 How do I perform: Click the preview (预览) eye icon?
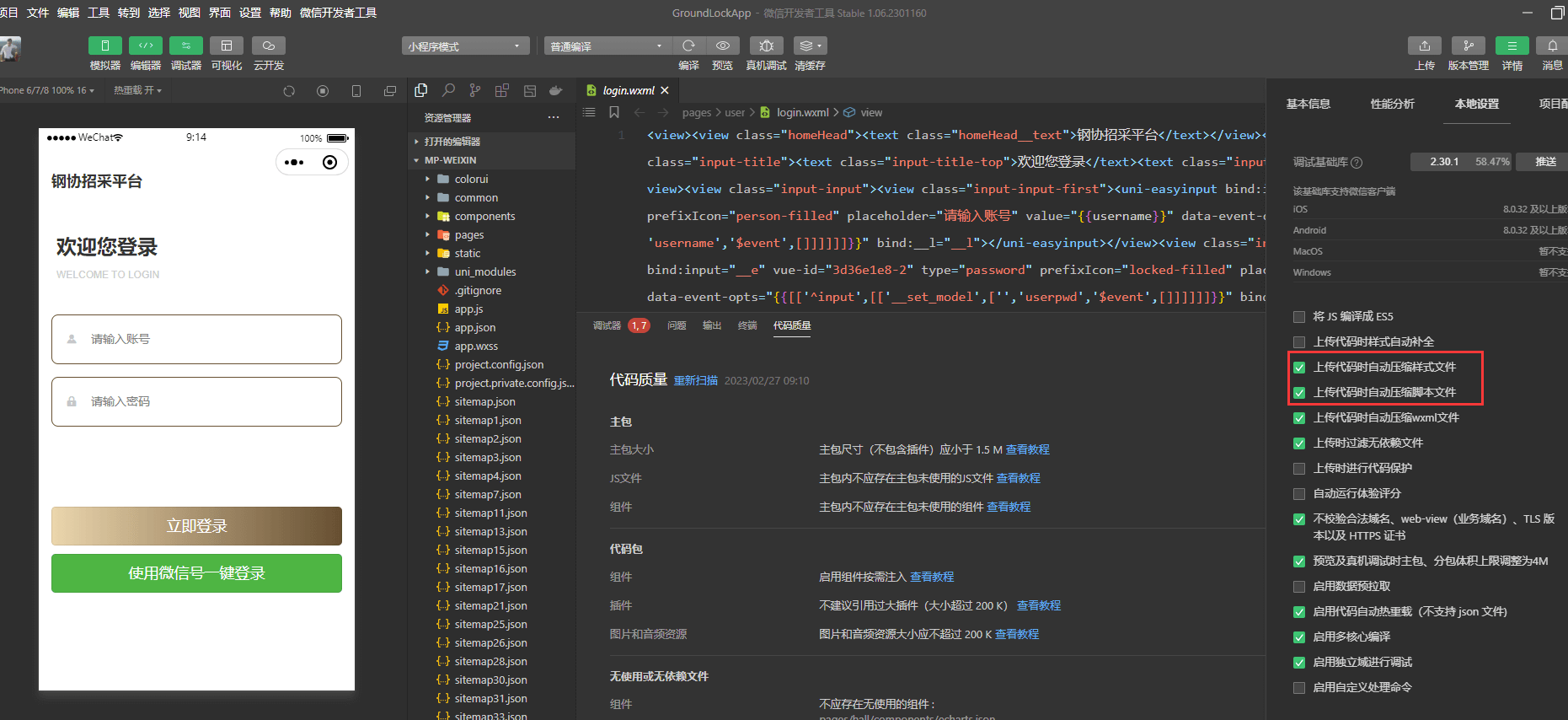[722, 46]
